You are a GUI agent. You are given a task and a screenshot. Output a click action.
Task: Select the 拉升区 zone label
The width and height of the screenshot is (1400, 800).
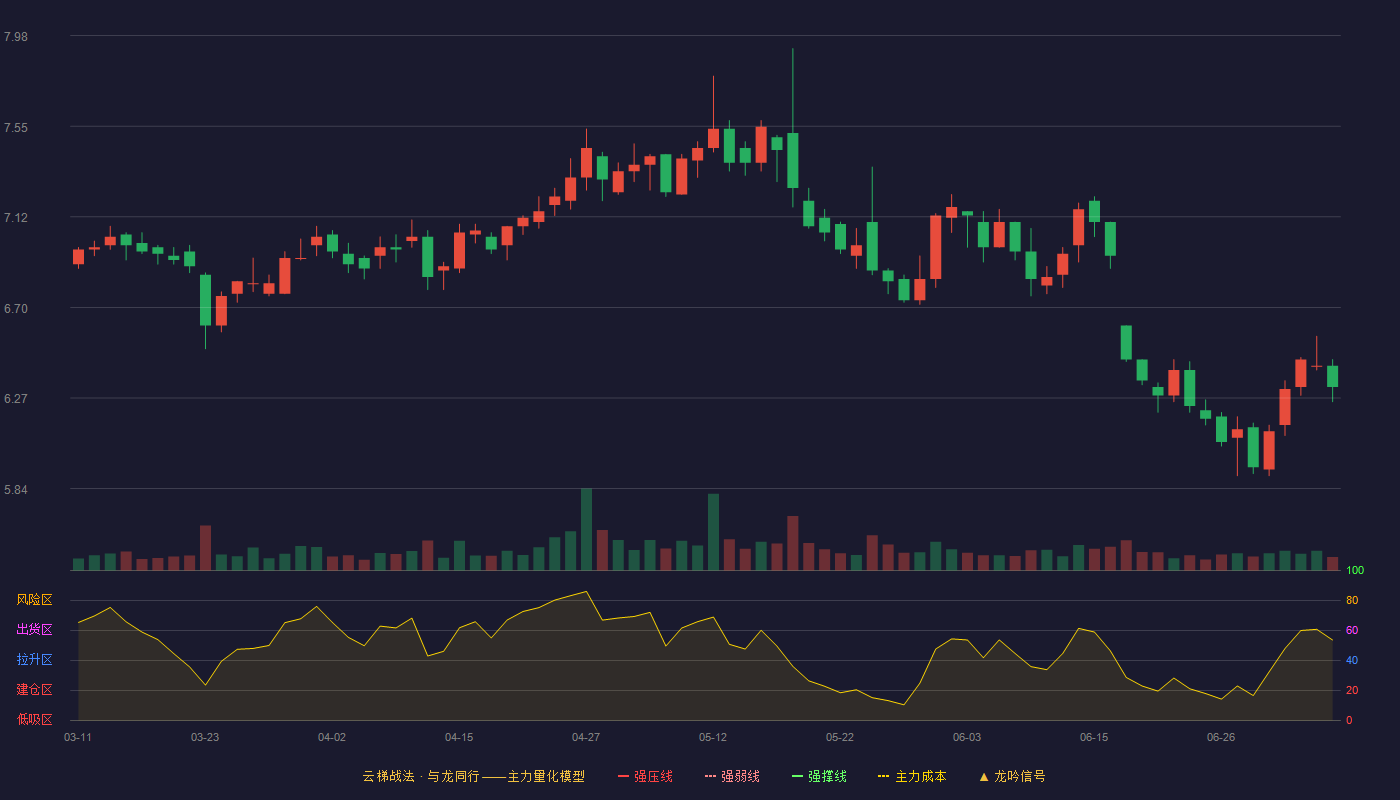coord(34,660)
